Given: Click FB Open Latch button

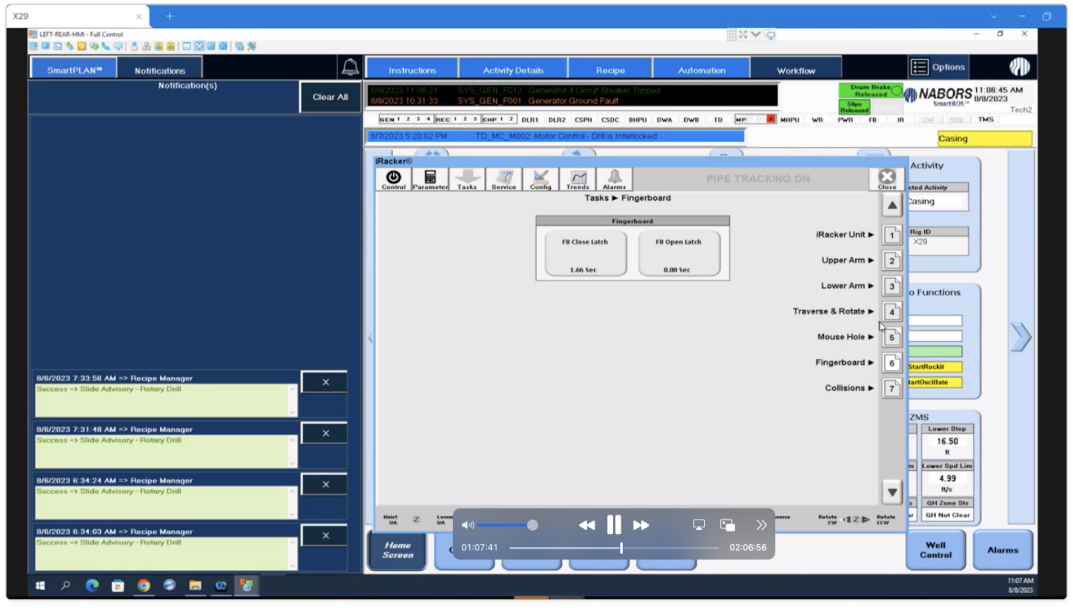Looking at the screenshot, I should pos(678,255).
